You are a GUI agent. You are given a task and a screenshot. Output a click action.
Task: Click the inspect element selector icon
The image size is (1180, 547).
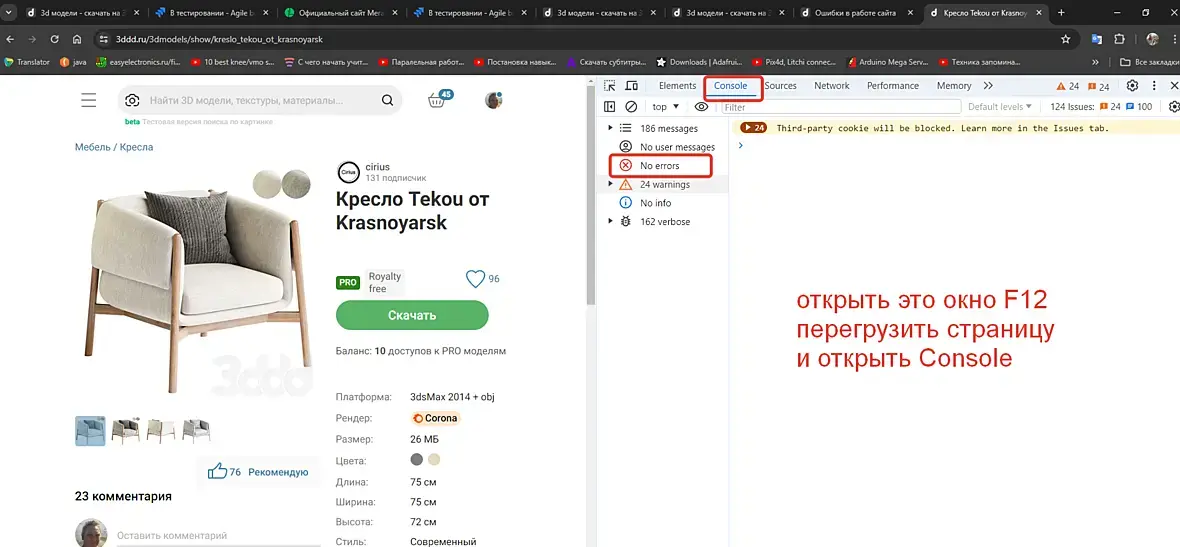610,86
